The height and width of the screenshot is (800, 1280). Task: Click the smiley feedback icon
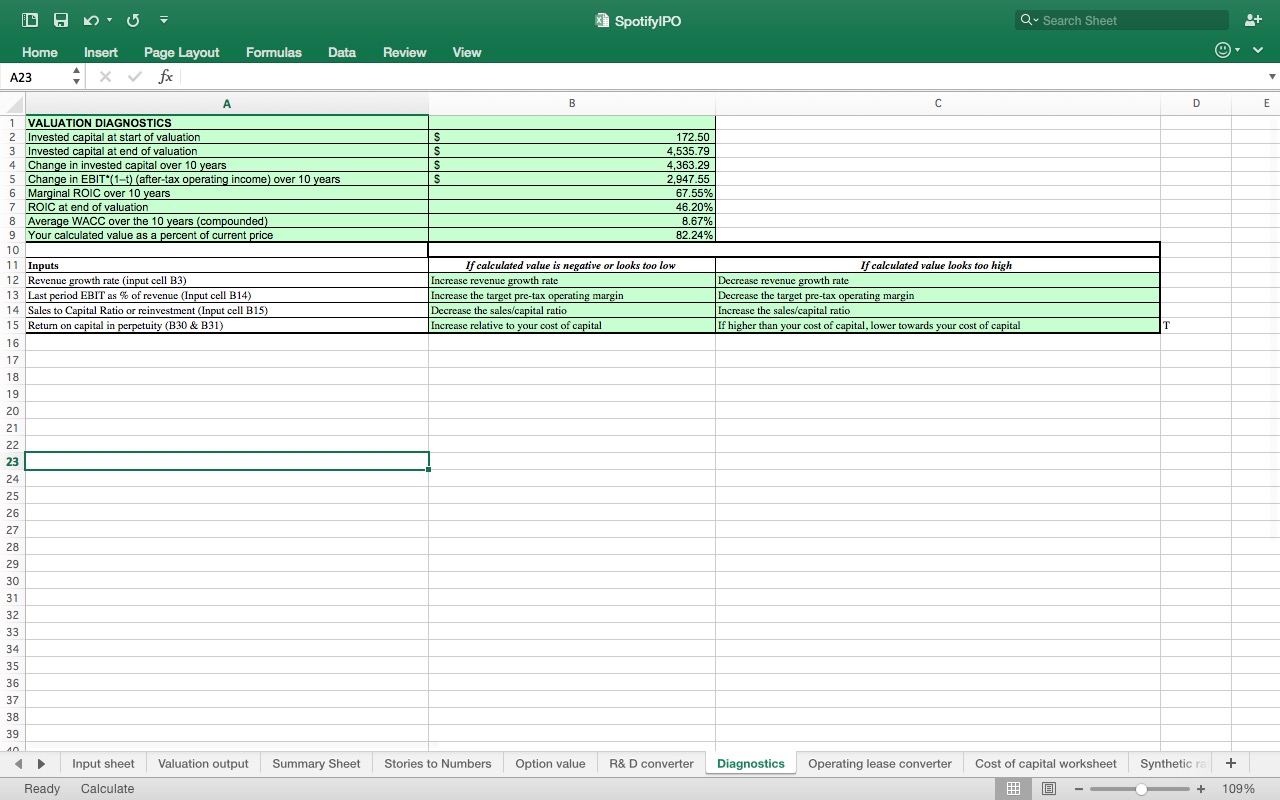tap(1222, 50)
